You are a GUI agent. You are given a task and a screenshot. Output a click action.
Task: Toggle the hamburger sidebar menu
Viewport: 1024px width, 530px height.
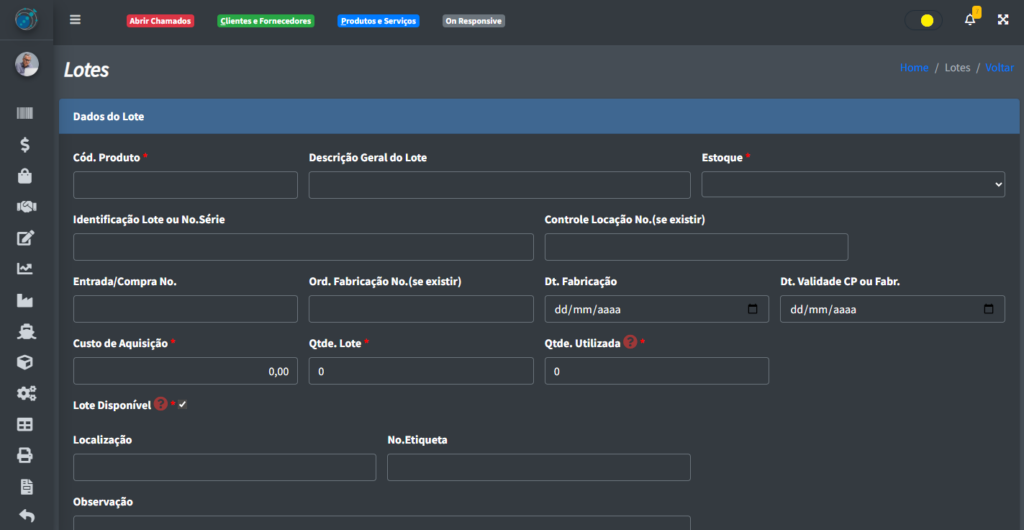click(75, 20)
